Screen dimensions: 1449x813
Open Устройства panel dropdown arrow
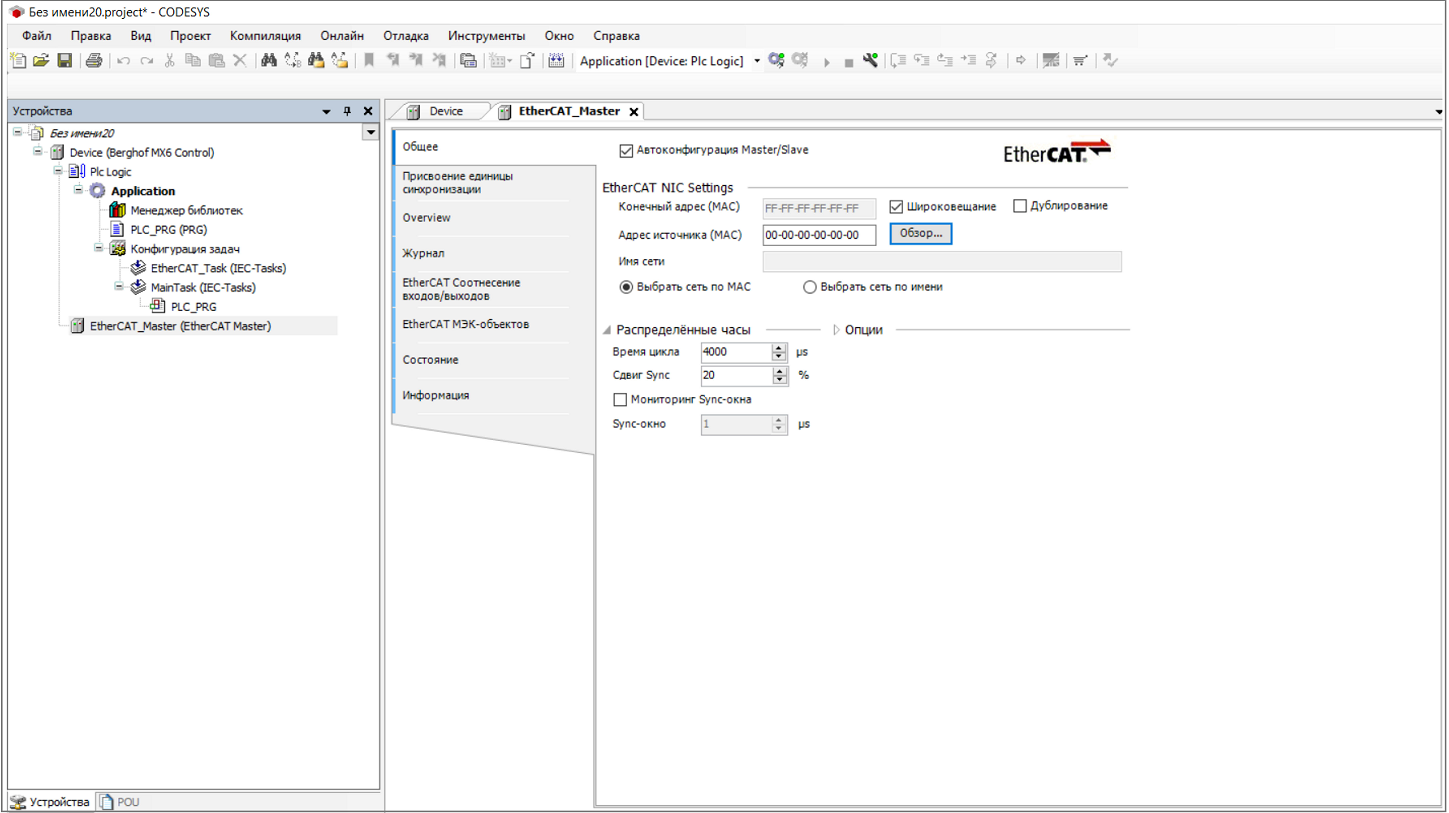(x=326, y=112)
